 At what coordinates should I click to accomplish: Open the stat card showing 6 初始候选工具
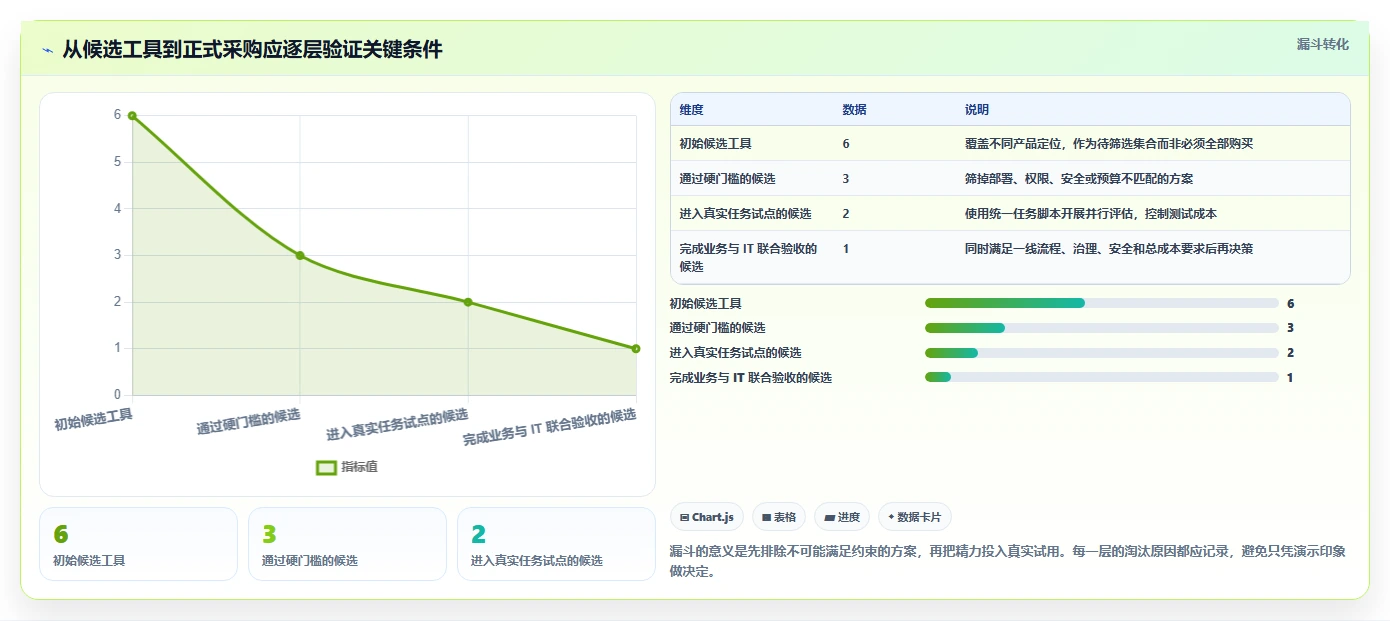138,544
